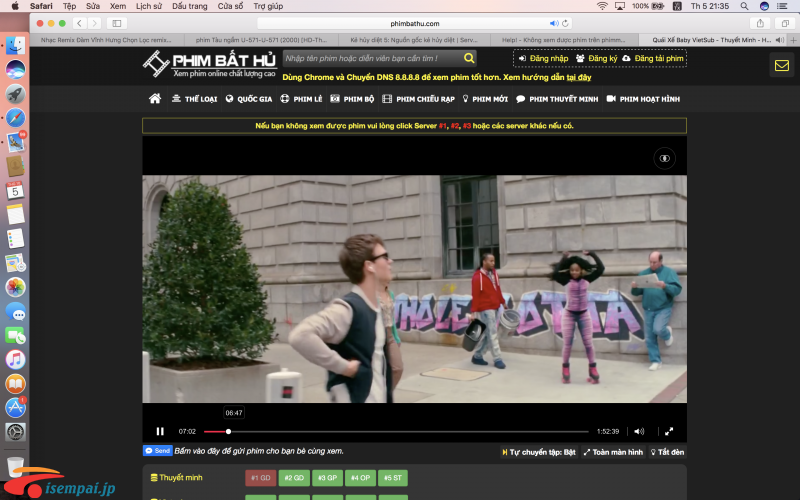Reload the page in address bar
Image resolution: width=800 pixels, height=500 pixels.
coord(565,23)
